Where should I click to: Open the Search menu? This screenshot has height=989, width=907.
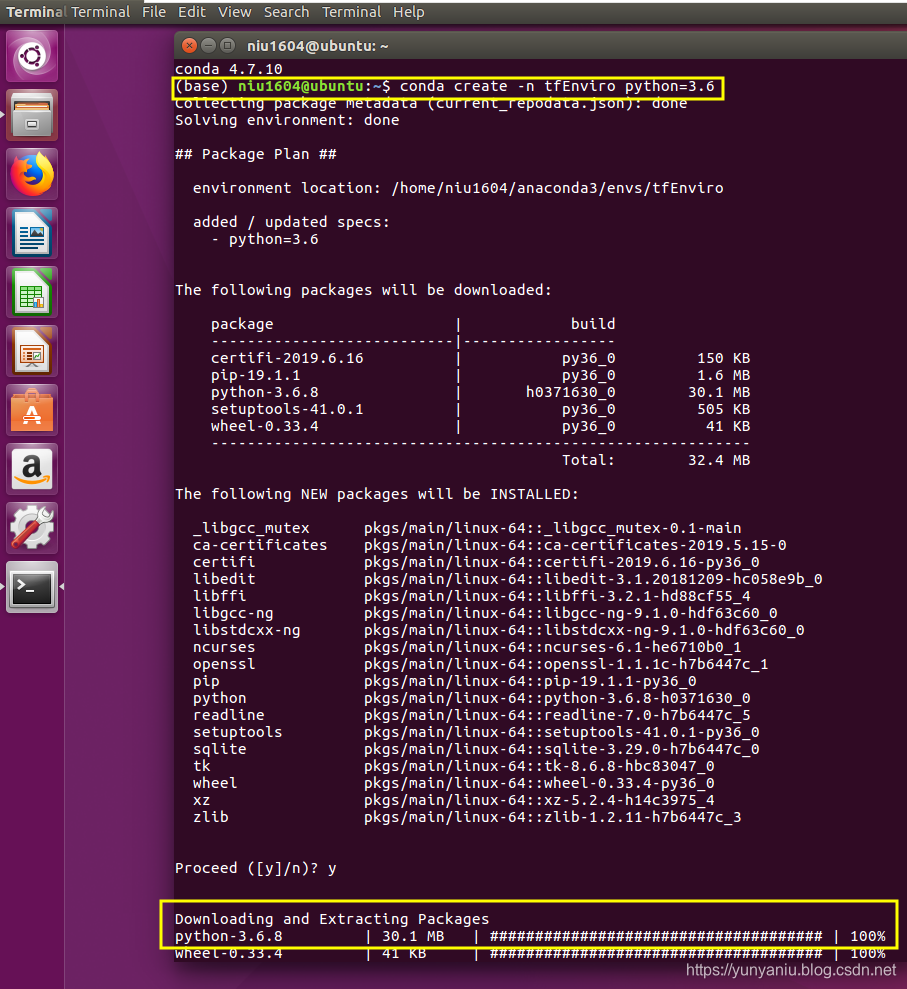tap(287, 12)
